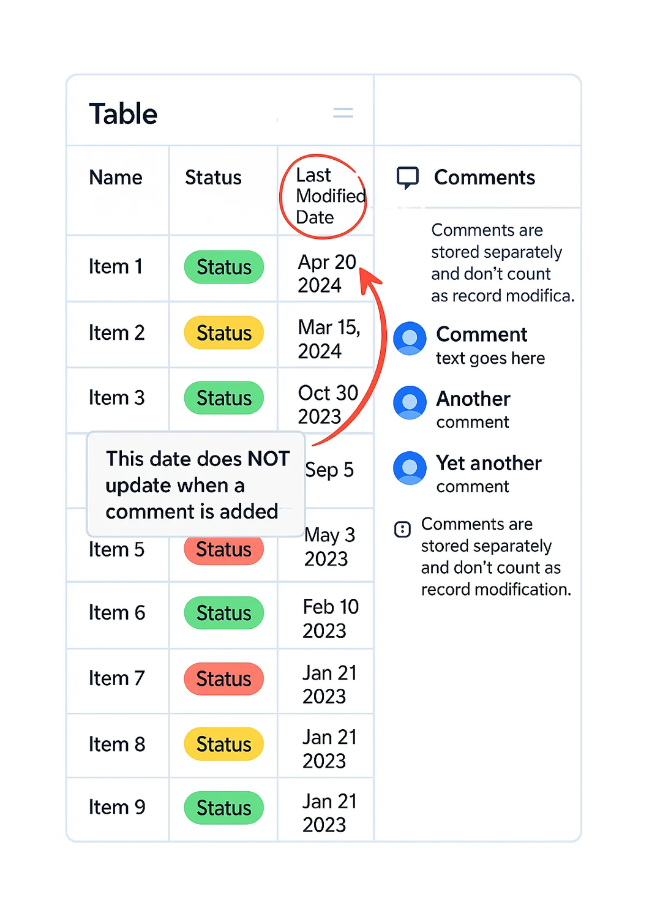This screenshot has height=923, width=647.
Task: Select the Item 9 row name
Action: (x=116, y=807)
